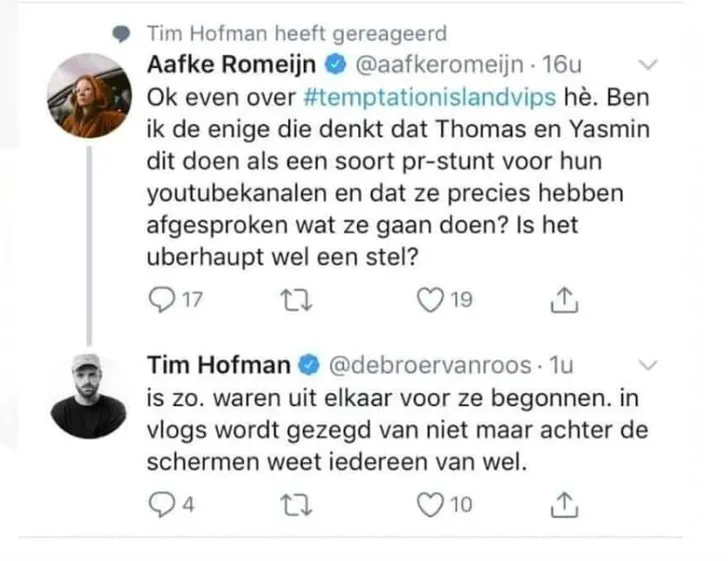Expand the options chevron on Tim's tweet

[x=648, y=363]
